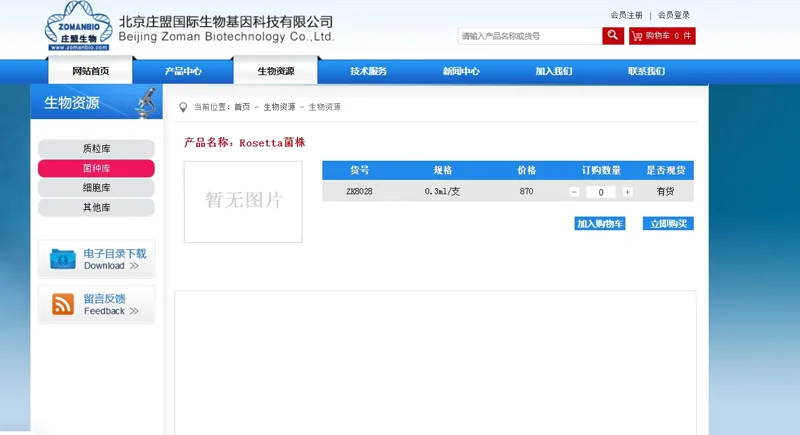
Task: Click the product code ZK8028 cell
Action: pyautogui.click(x=359, y=191)
